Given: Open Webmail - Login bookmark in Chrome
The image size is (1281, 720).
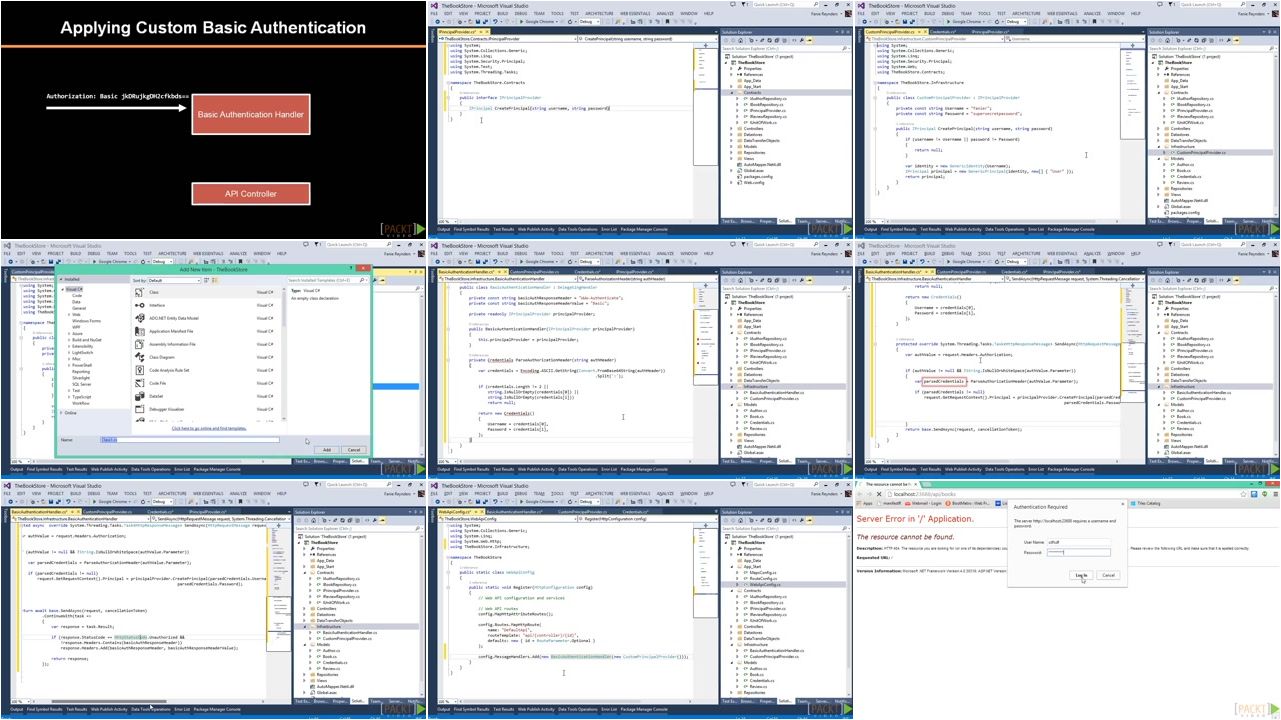Looking at the screenshot, I should (x=923, y=503).
